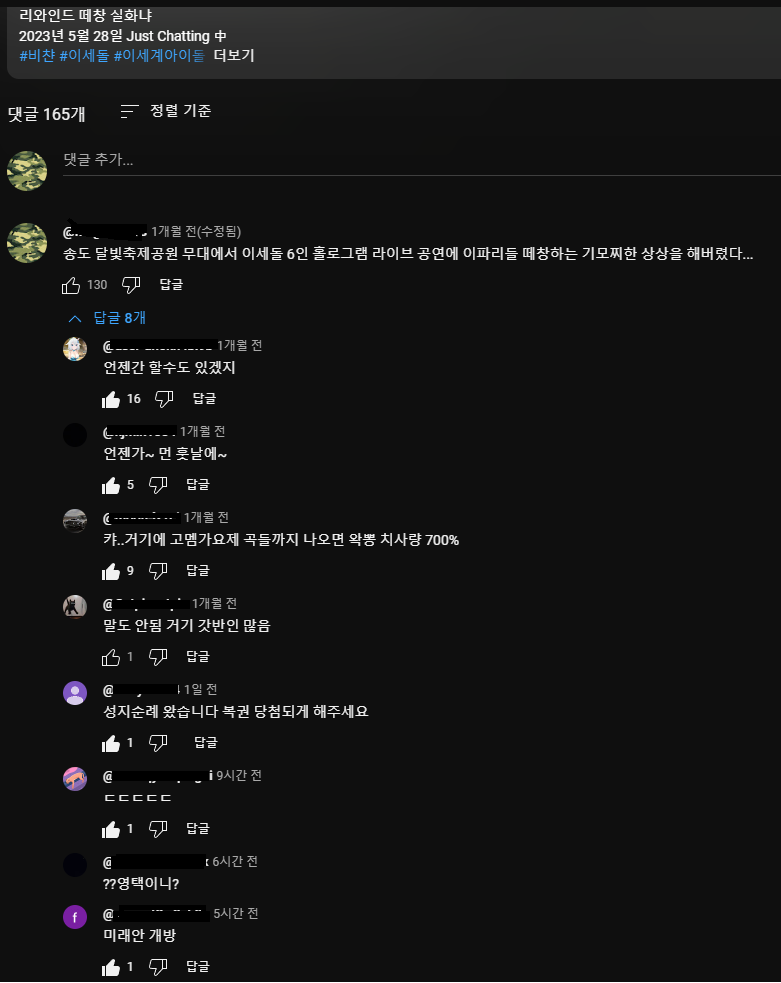Viewport: 781px width, 983px height.
Task: Dislike the top comment about 송도 달빛축제공원
Action: 131,285
